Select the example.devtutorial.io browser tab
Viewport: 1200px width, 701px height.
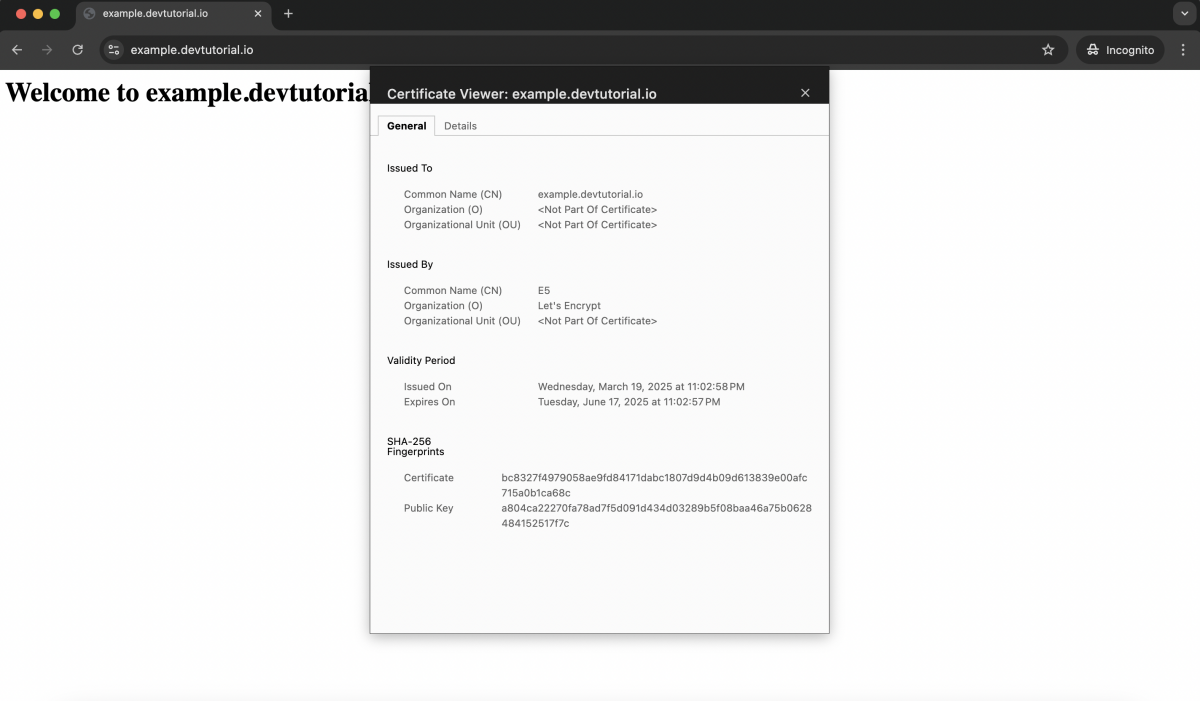[x=172, y=14]
